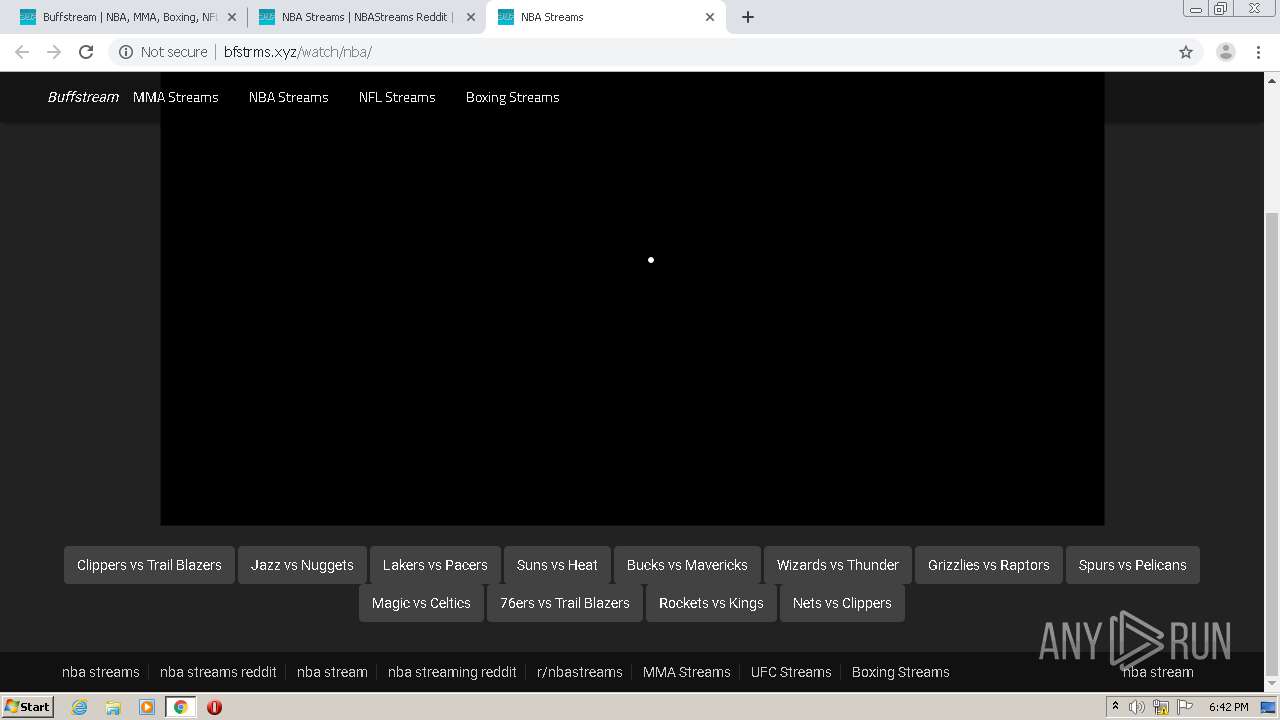This screenshot has height=720, width=1280.
Task: Close the active NBA Streams tab
Action: (710, 17)
